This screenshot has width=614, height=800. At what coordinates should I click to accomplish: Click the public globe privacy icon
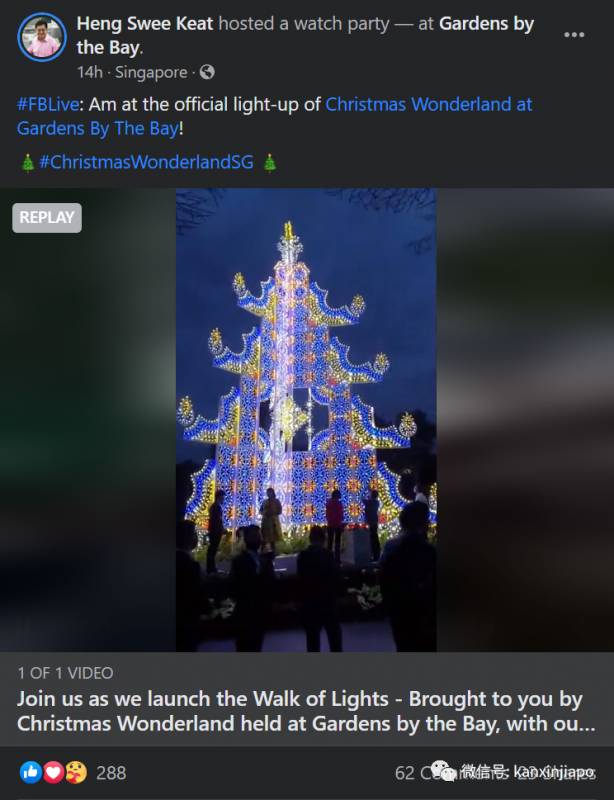pos(207,72)
